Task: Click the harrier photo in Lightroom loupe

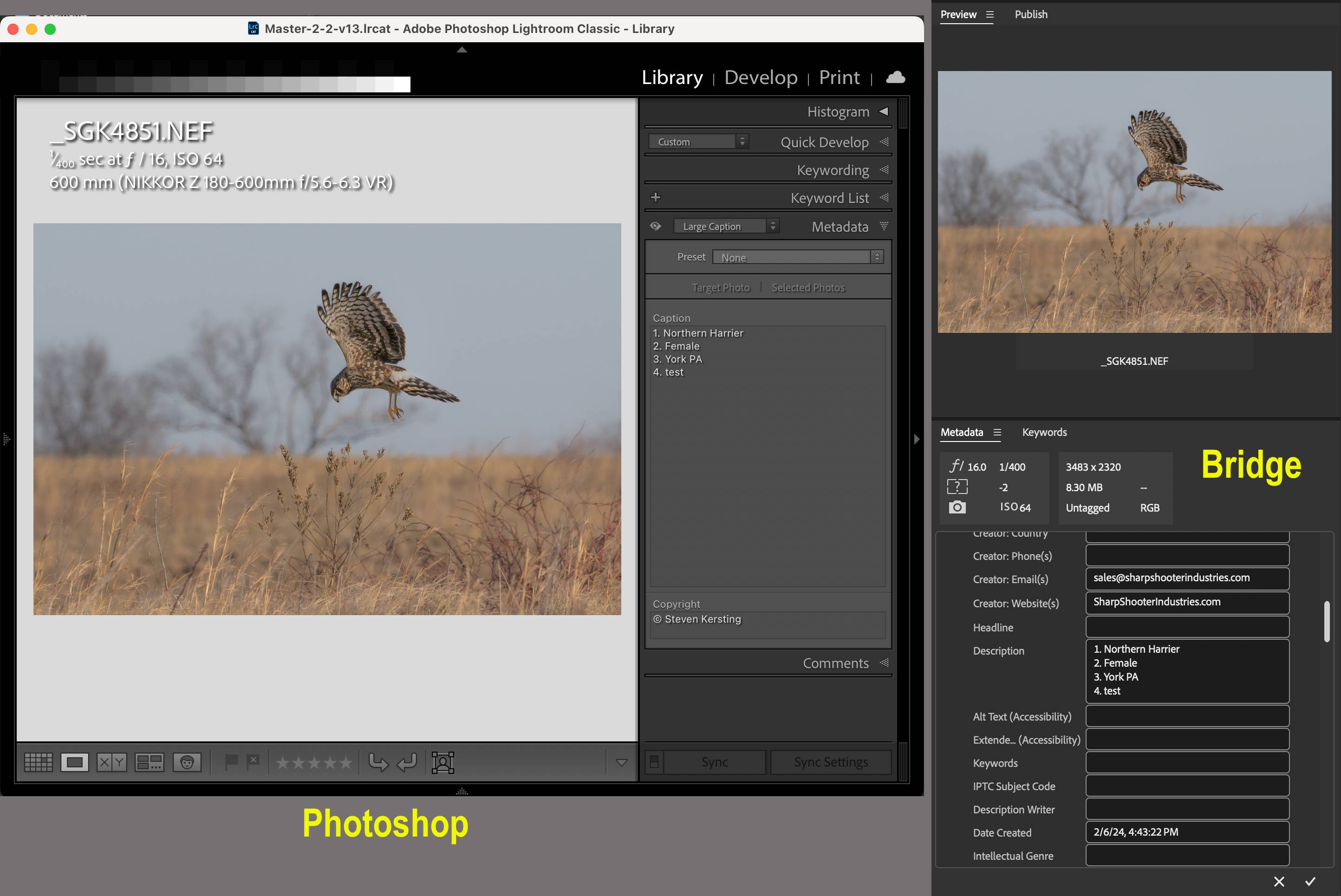Action: tap(327, 419)
